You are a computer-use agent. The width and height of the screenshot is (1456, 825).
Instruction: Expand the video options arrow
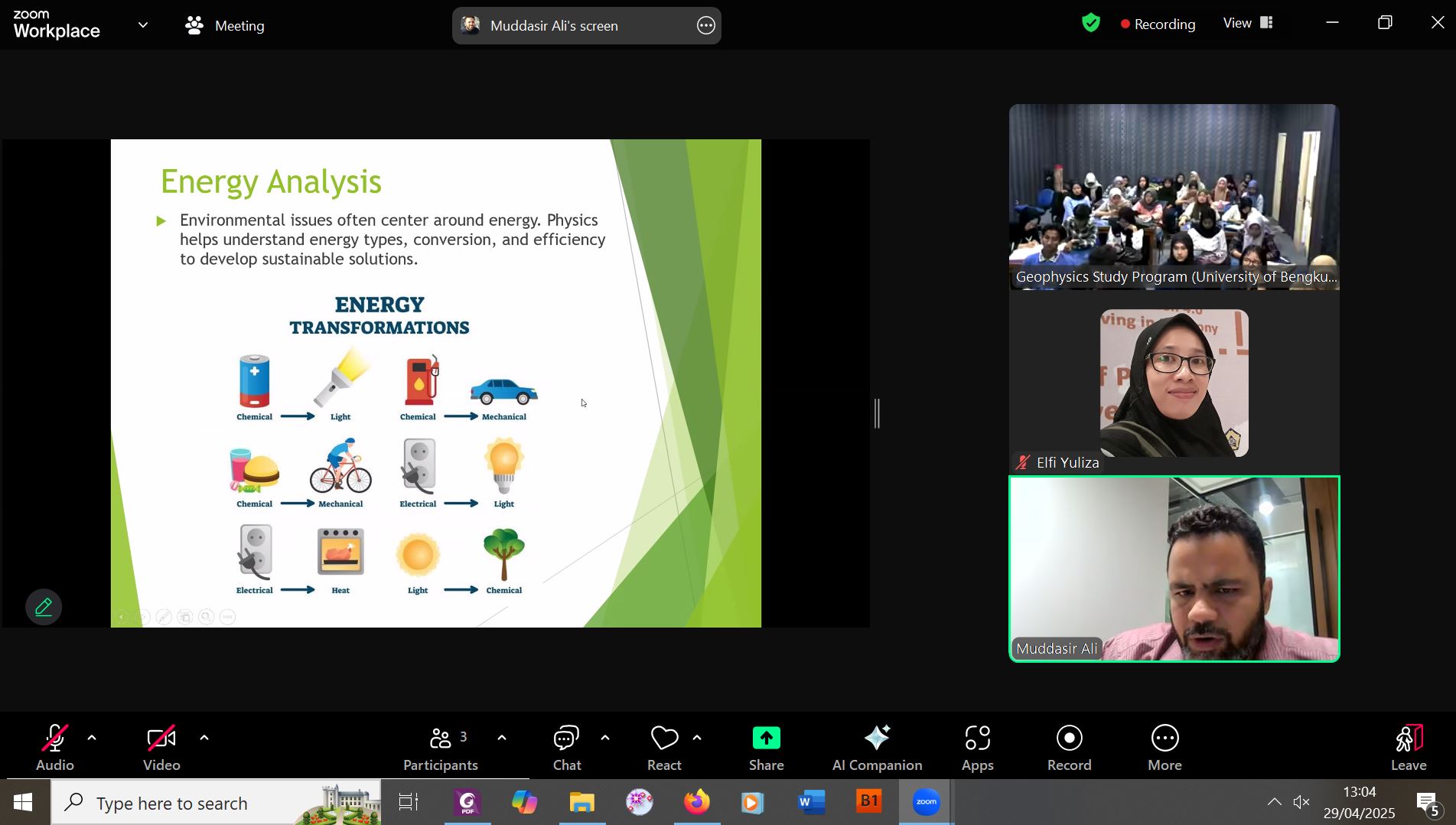[x=204, y=738]
